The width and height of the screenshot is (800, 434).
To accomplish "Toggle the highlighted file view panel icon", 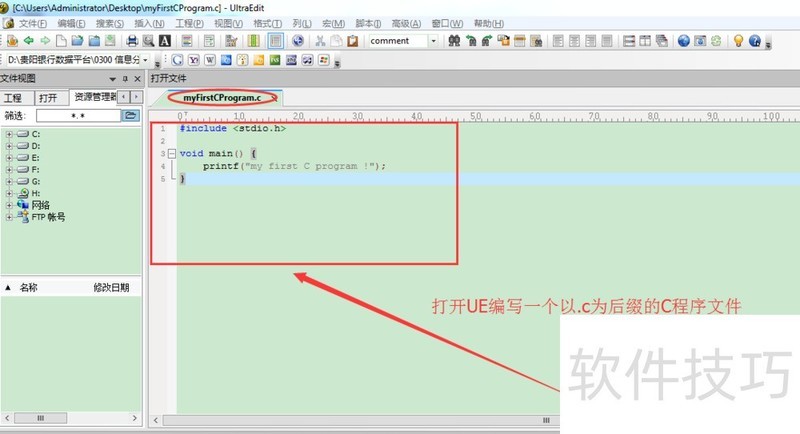I will (276, 41).
